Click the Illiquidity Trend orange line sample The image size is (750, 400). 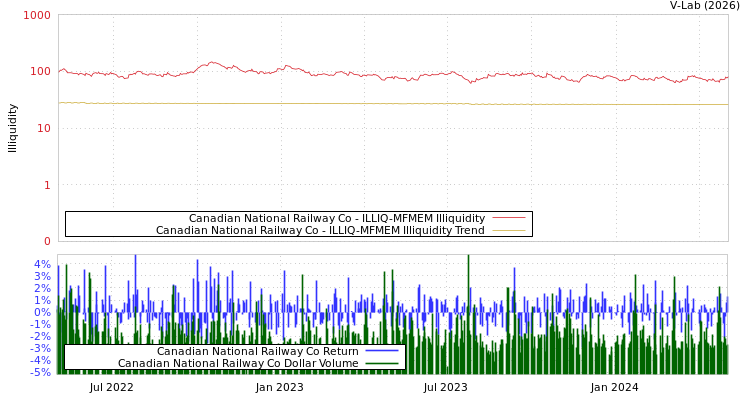pyautogui.click(x=508, y=230)
